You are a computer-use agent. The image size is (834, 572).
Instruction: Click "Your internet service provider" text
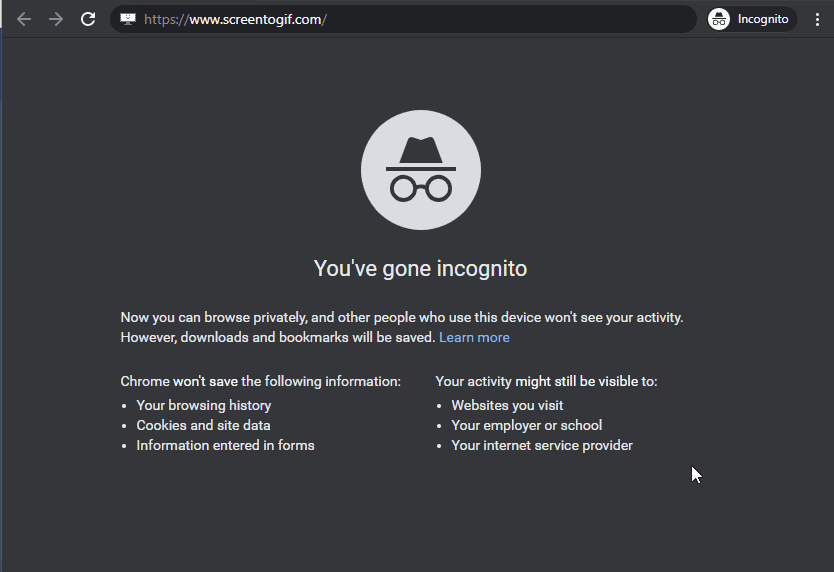click(541, 445)
